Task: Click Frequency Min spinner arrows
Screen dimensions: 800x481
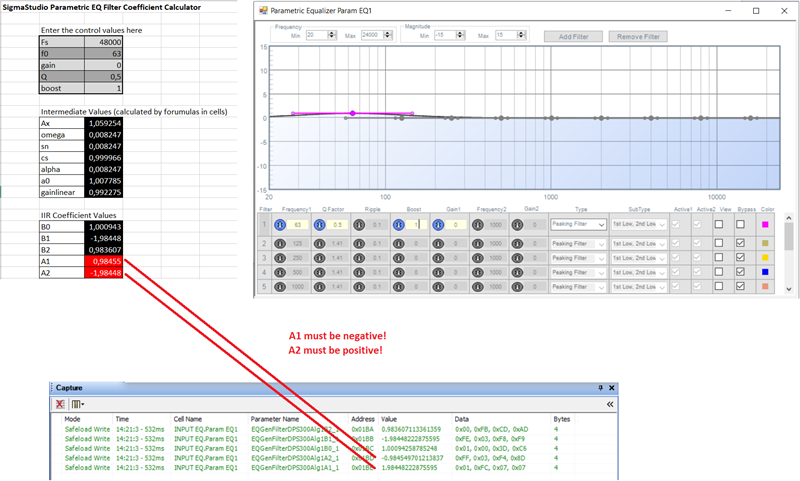Action: 332,35
